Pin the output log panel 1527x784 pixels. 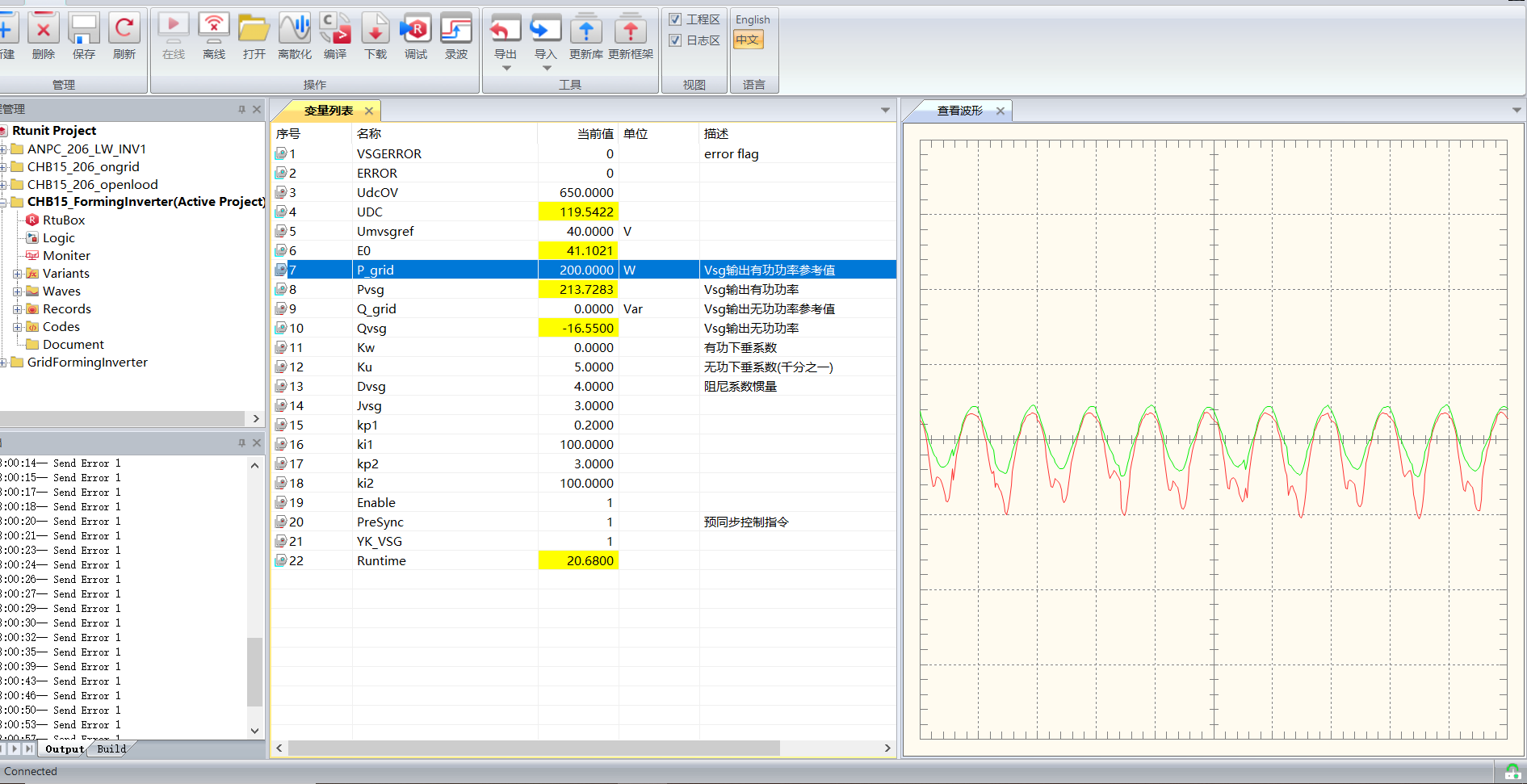click(x=241, y=442)
